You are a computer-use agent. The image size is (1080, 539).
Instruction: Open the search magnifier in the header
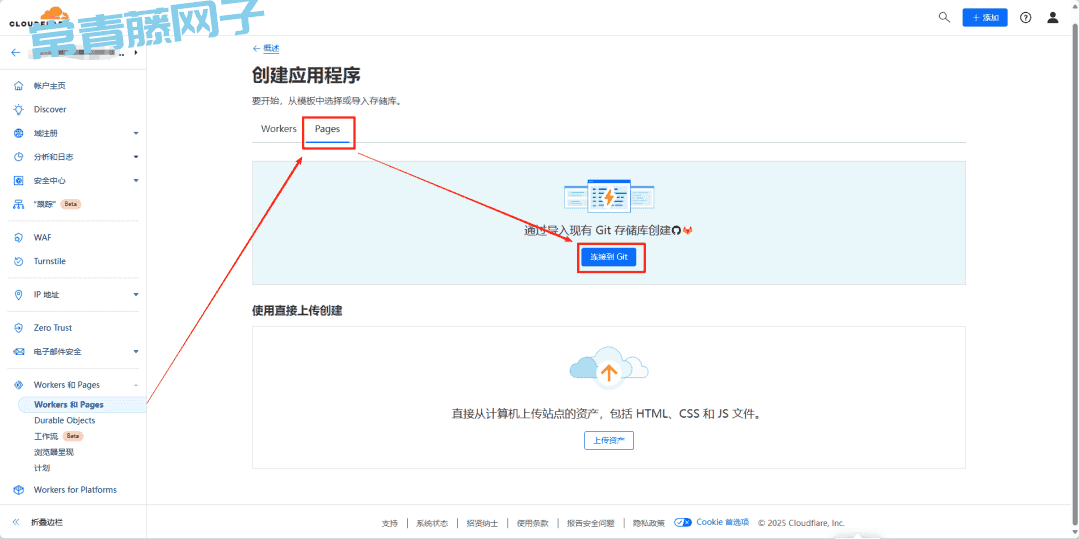(944, 17)
